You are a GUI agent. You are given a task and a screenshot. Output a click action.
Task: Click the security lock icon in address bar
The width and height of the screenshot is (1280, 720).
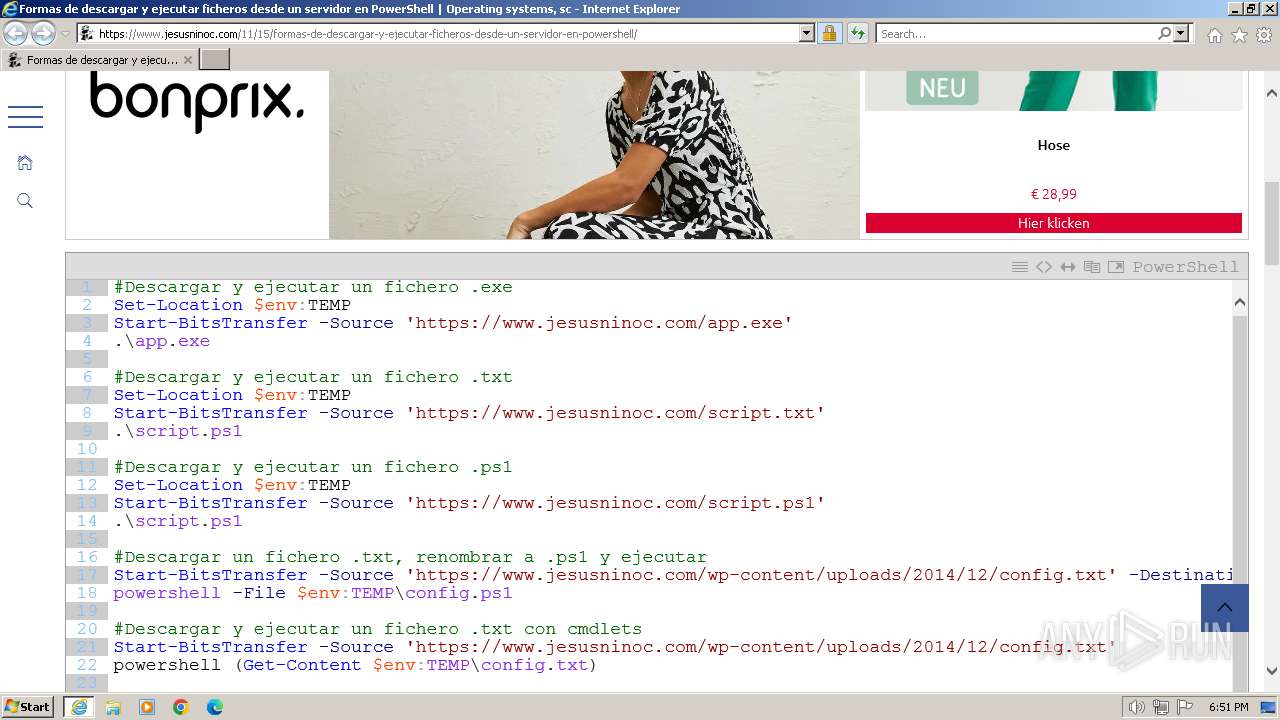[x=829, y=34]
